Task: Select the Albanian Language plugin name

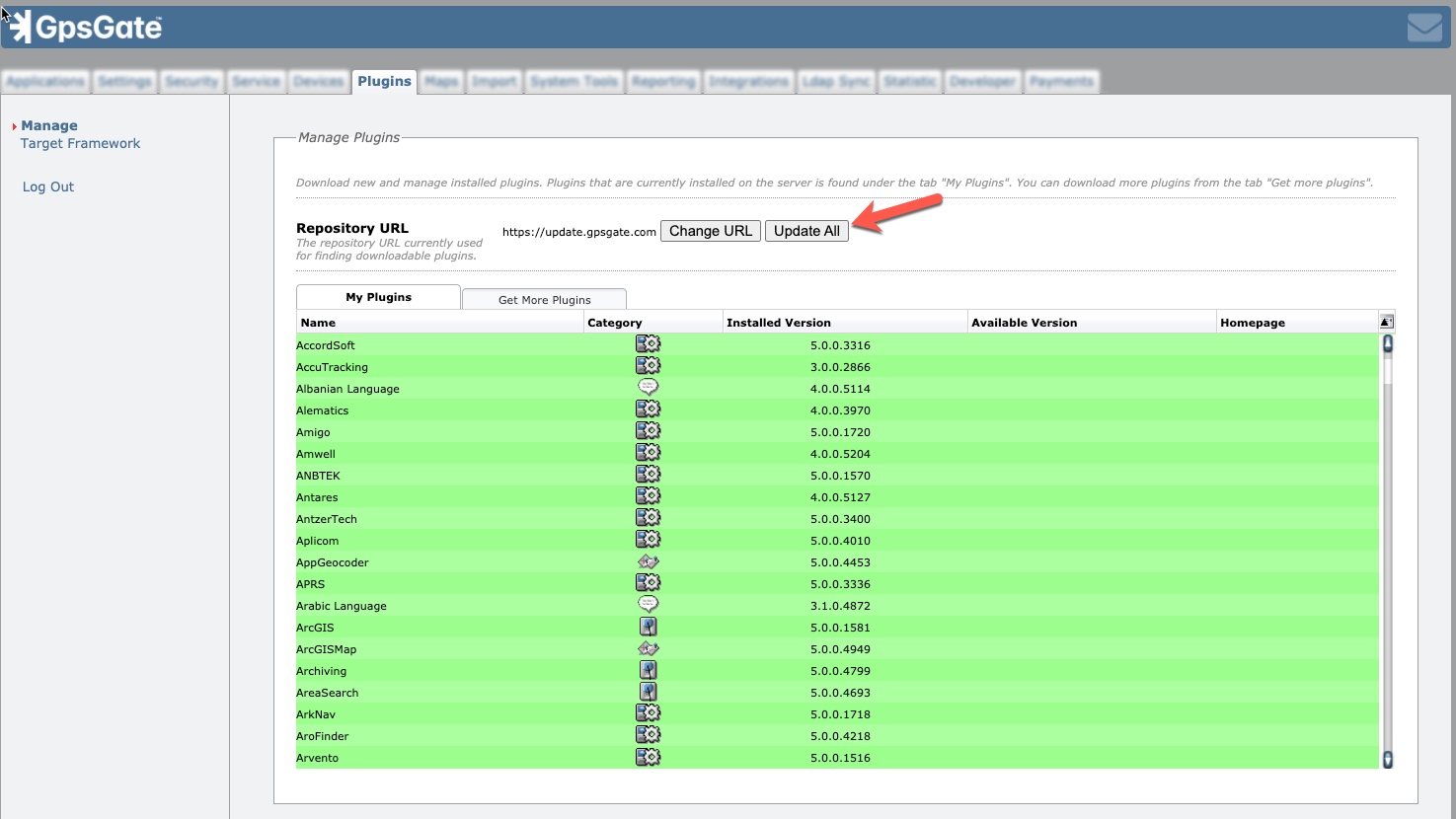Action: tap(347, 389)
